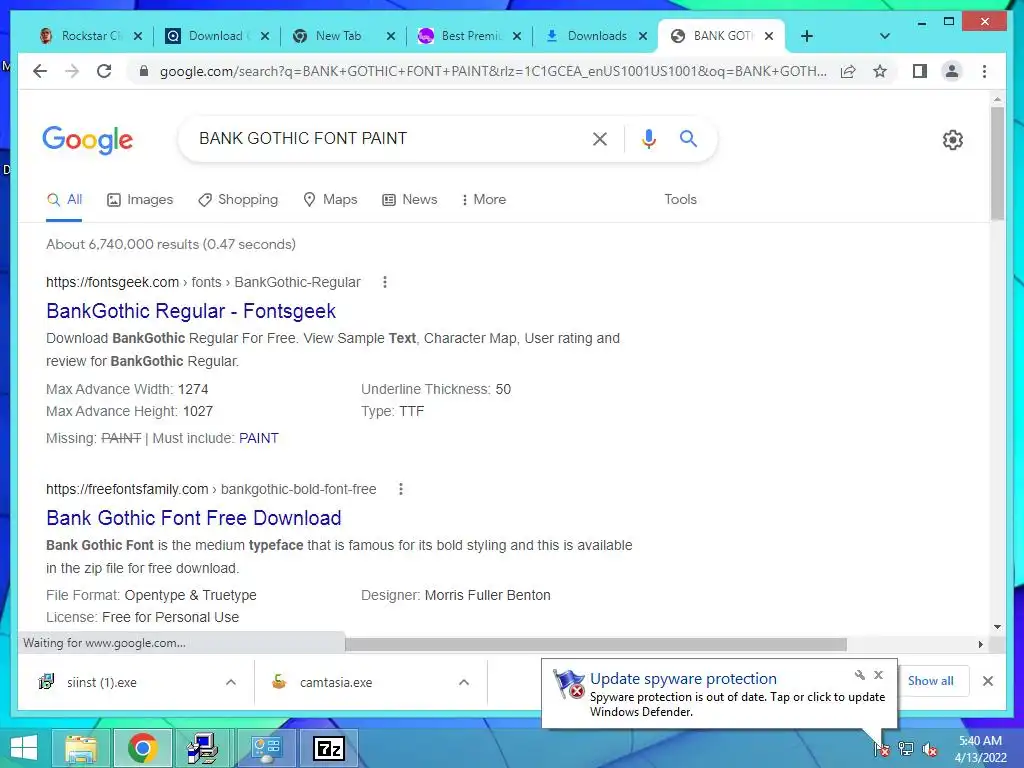Screen dimensions: 1024x768
Task: Click the fontsgeek.com result URL text
Action: coord(203,282)
